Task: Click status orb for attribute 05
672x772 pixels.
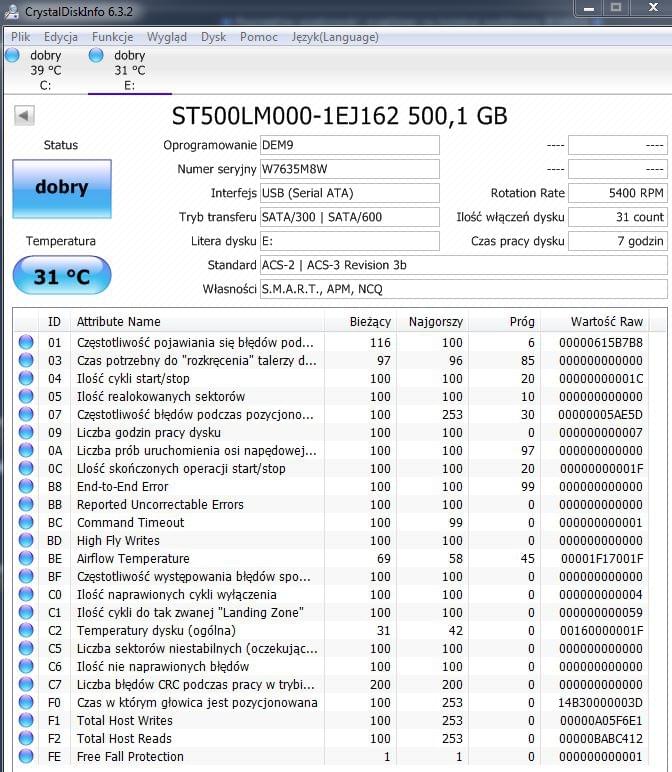Action: (x=26, y=396)
